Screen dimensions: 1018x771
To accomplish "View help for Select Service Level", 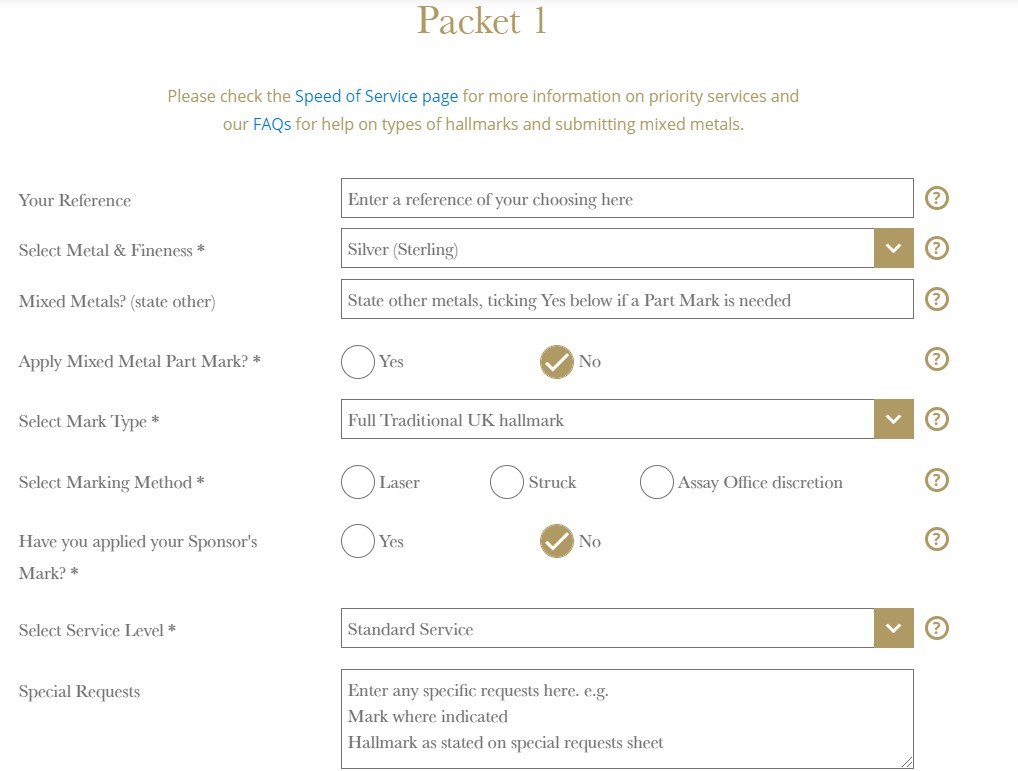I will pyautogui.click(x=936, y=628).
